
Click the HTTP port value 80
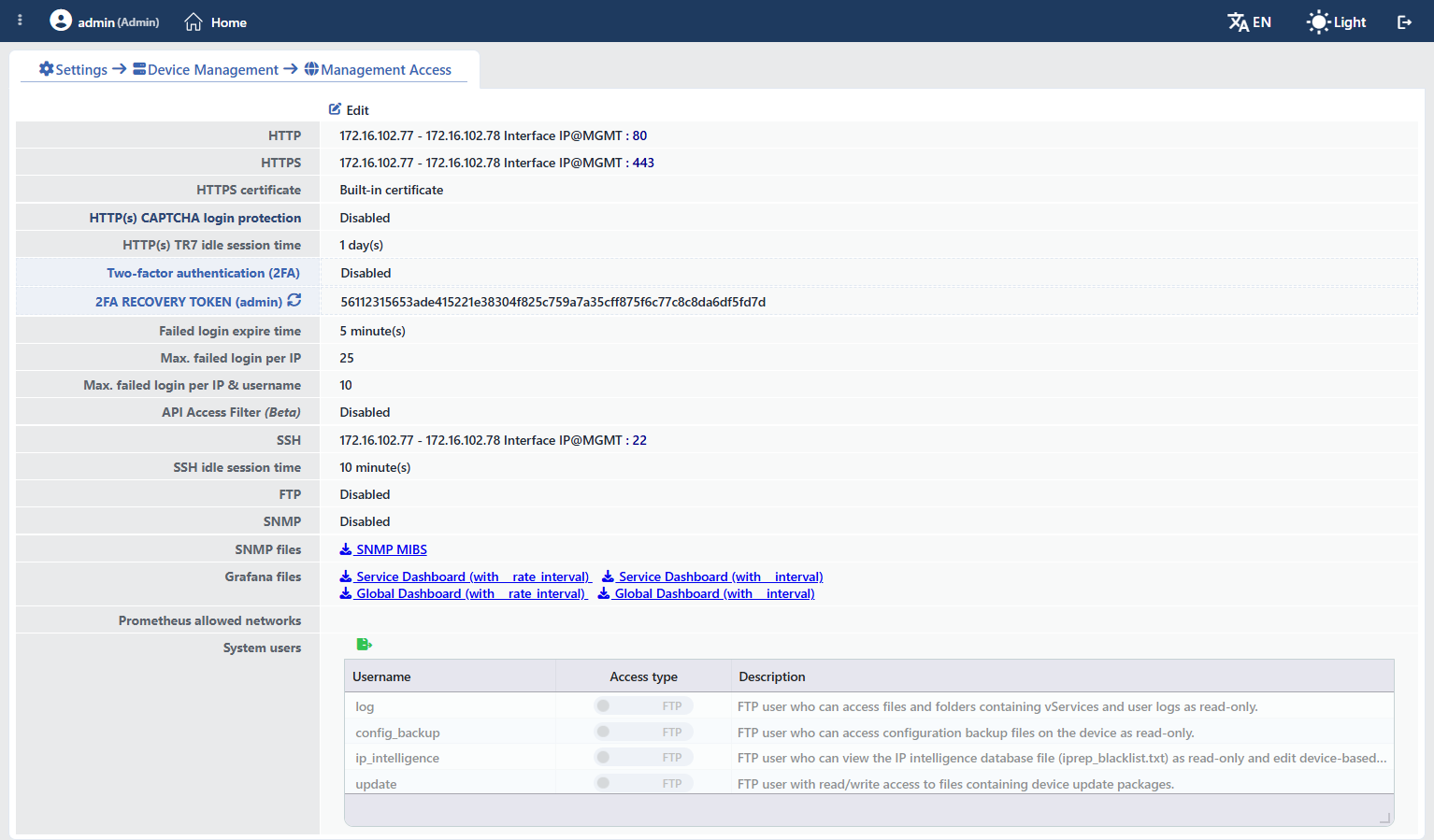pos(639,135)
